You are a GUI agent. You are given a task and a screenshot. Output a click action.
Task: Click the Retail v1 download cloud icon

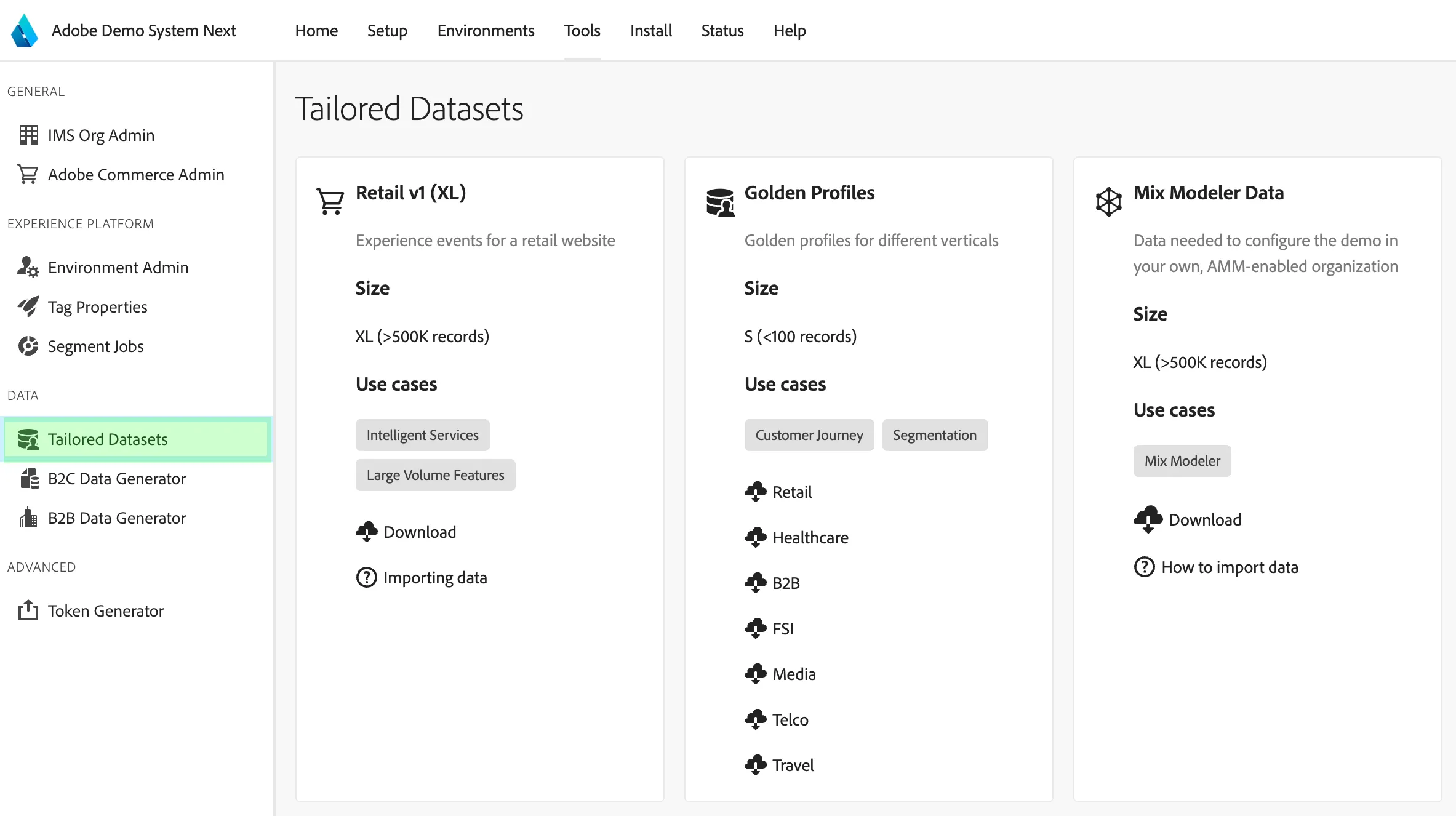[367, 532]
